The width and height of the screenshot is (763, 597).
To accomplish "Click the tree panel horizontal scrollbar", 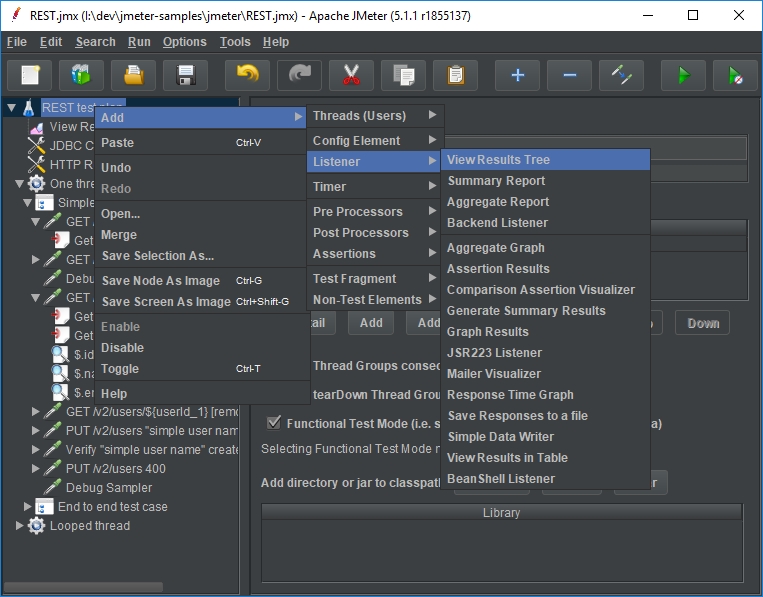I will (x=84, y=586).
